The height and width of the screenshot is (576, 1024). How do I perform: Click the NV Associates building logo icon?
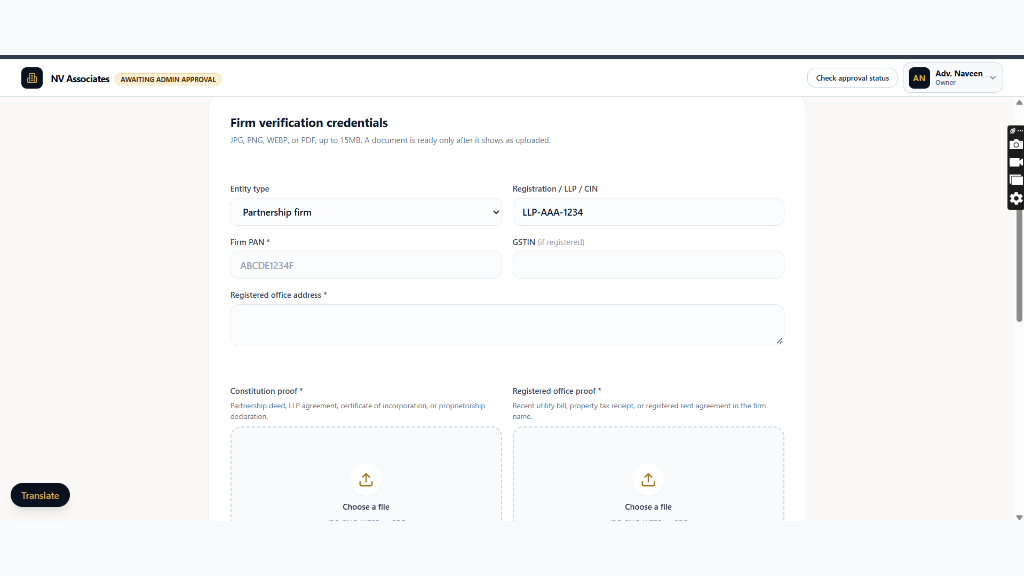point(32,78)
